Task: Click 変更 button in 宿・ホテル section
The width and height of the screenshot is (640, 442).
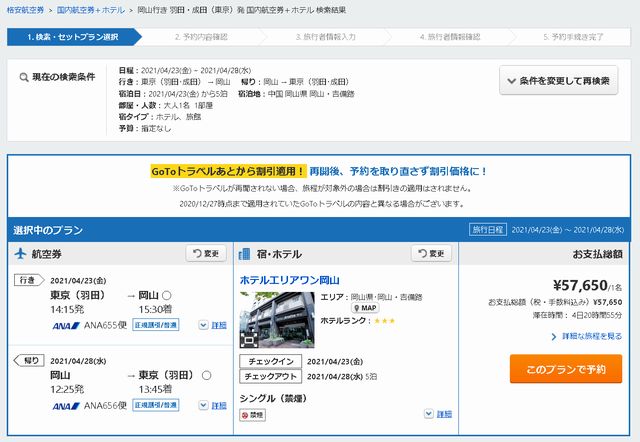Action: click(431, 253)
